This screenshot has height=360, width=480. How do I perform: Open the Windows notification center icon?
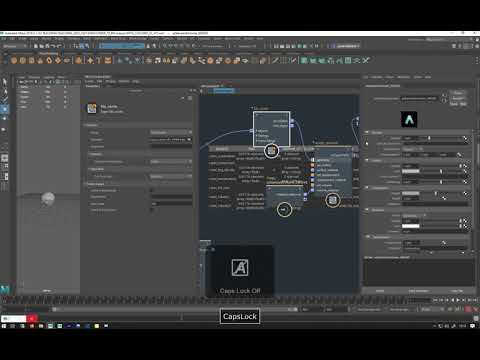(x=473, y=326)
